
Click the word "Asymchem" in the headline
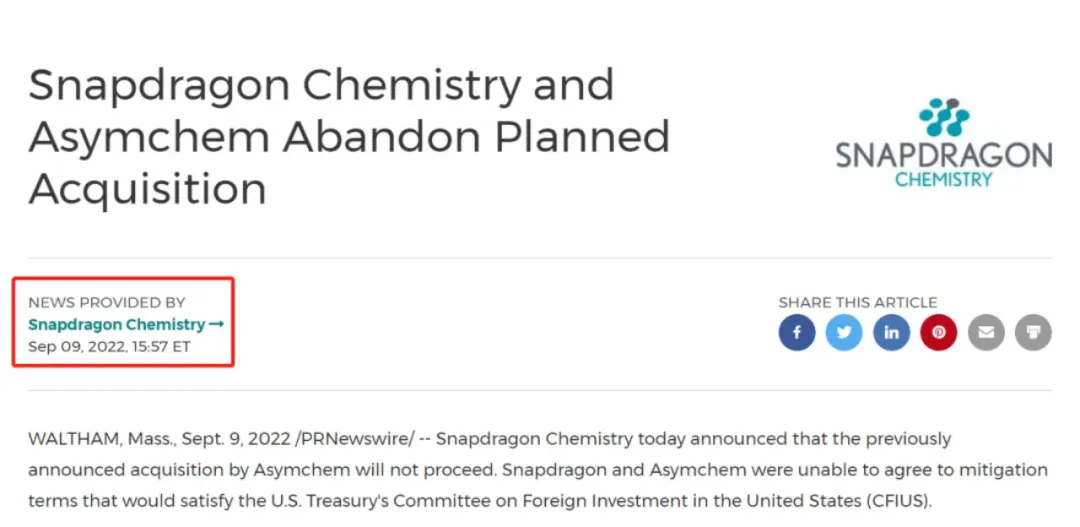[x=149, y=137]
